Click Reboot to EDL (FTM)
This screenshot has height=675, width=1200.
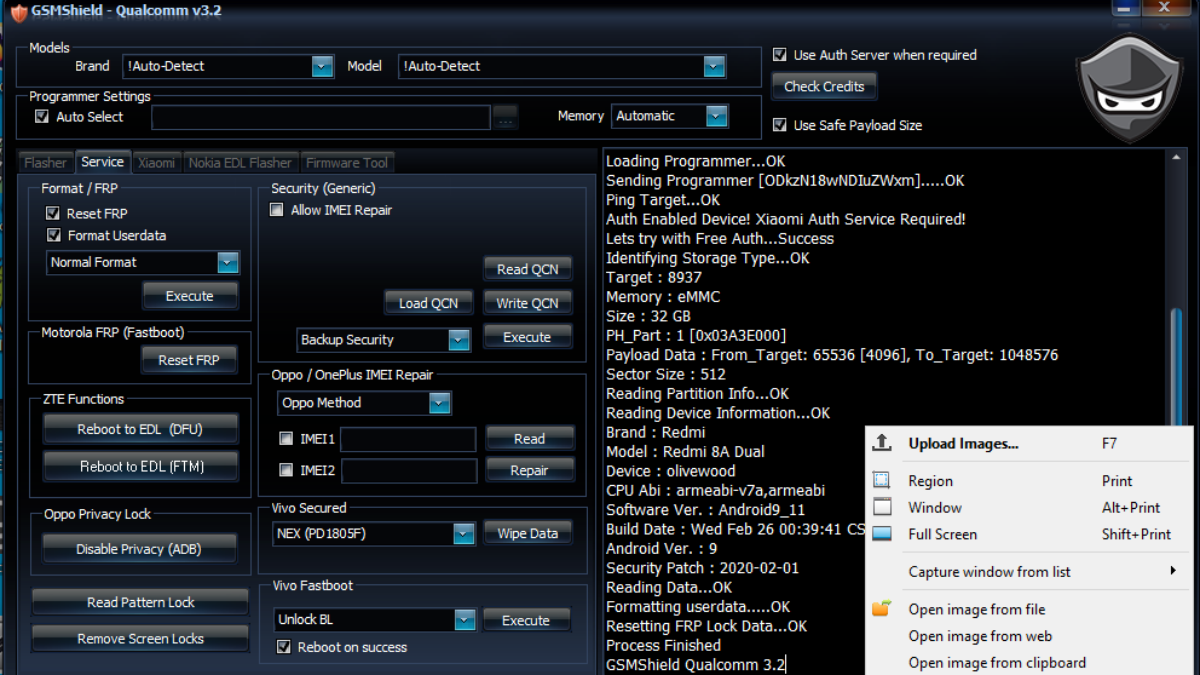[141, 467]
